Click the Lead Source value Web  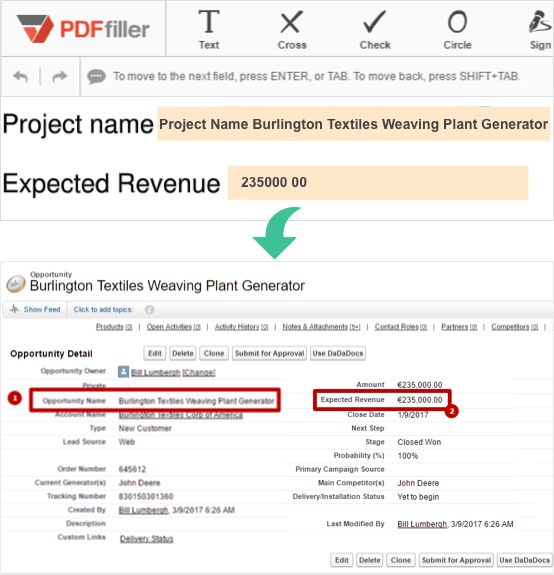point(127,442)
